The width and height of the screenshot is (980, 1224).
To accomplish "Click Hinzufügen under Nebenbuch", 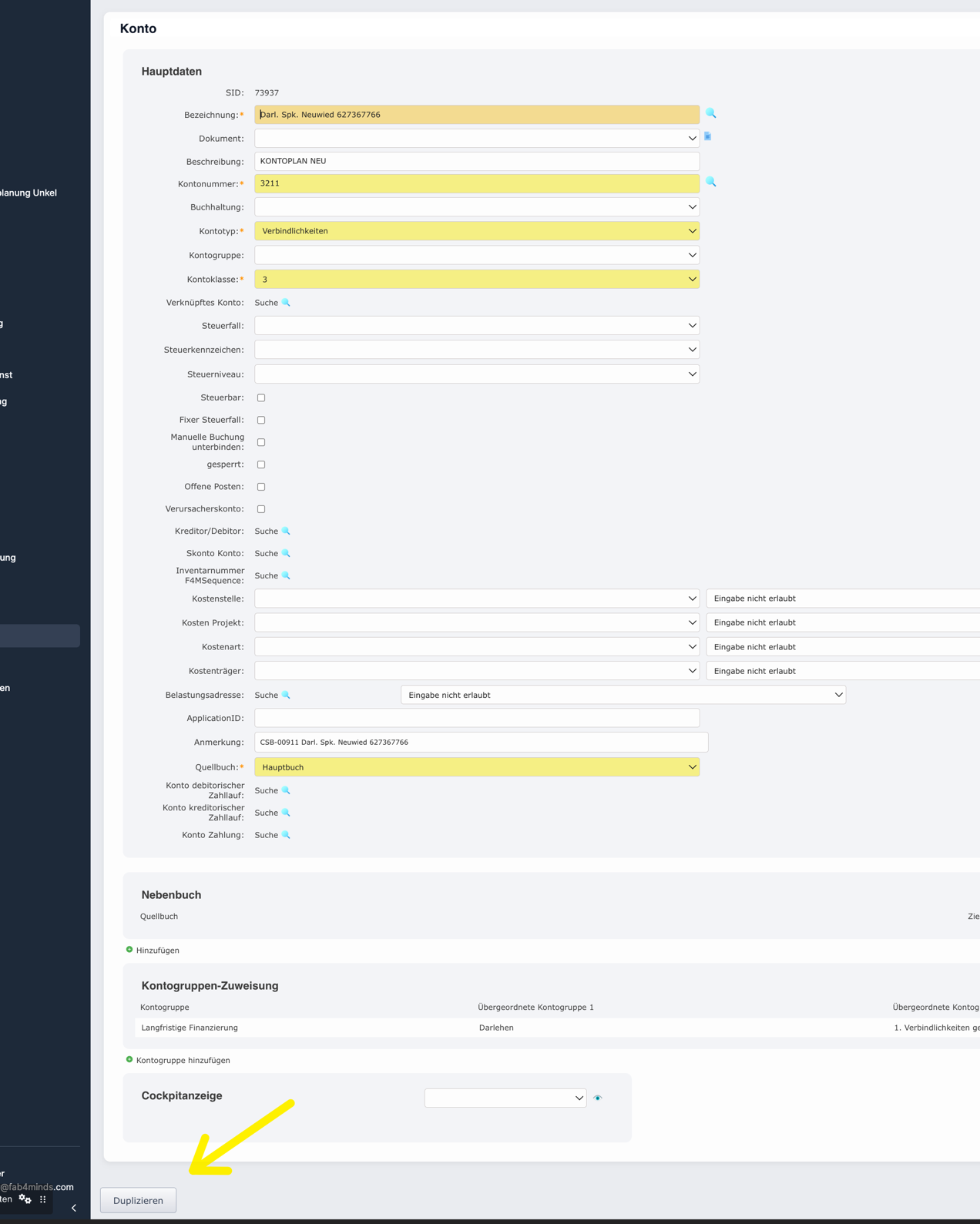I will pyautogui.click(x=156, y=951).
